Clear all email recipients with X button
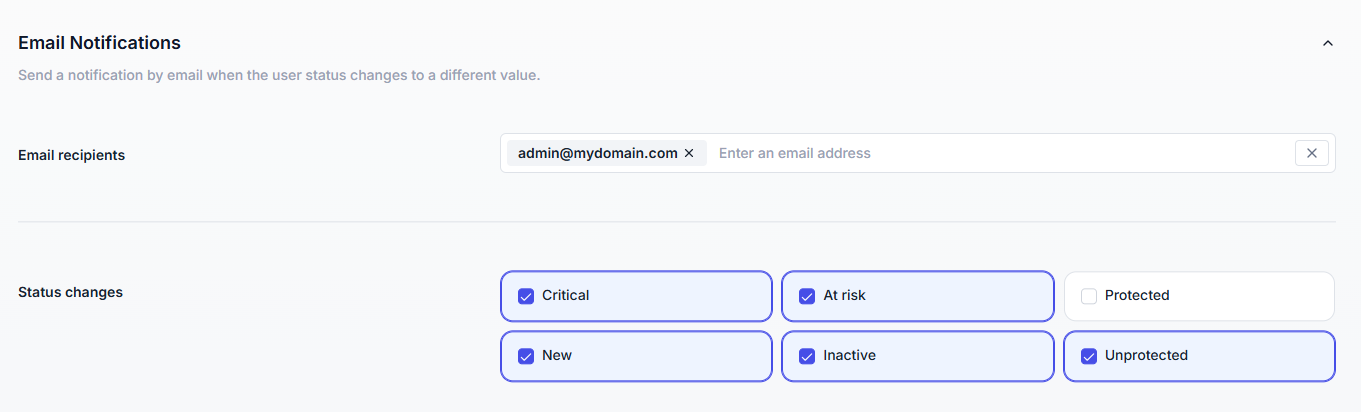1361x412 pixels. (x=1311, y=153)
